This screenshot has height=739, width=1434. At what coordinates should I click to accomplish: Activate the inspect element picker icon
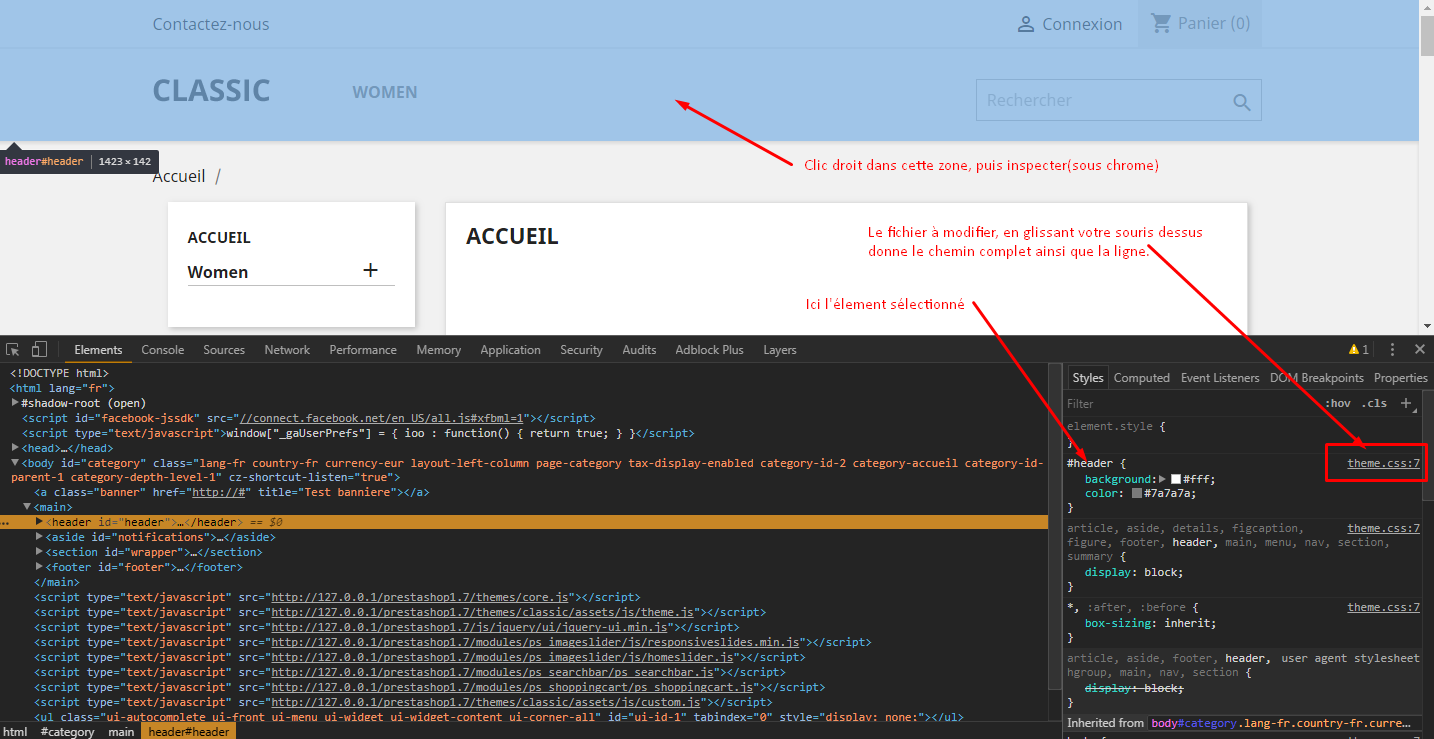(x=13, y=350)
